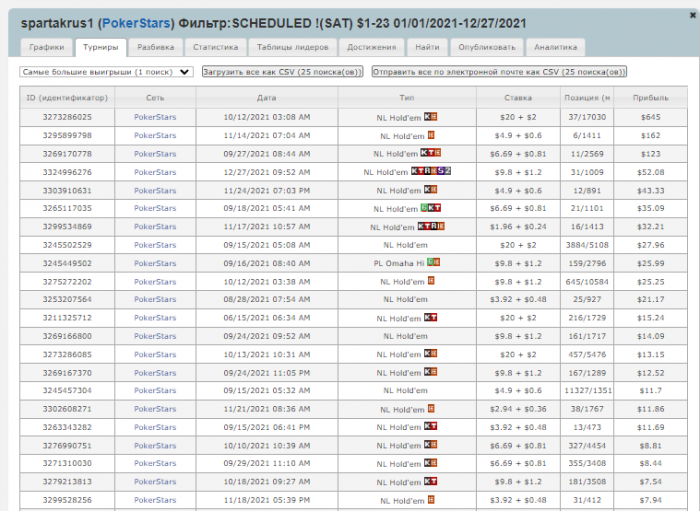
Task: Select the $162 profit cell
Action: point(650,135)
